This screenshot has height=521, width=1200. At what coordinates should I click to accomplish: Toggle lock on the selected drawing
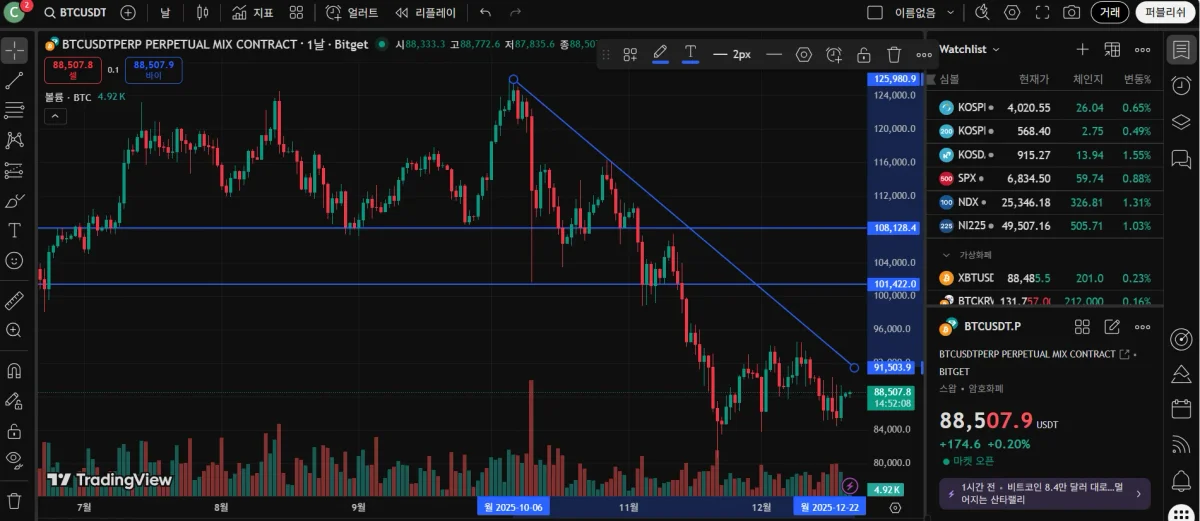864,54
